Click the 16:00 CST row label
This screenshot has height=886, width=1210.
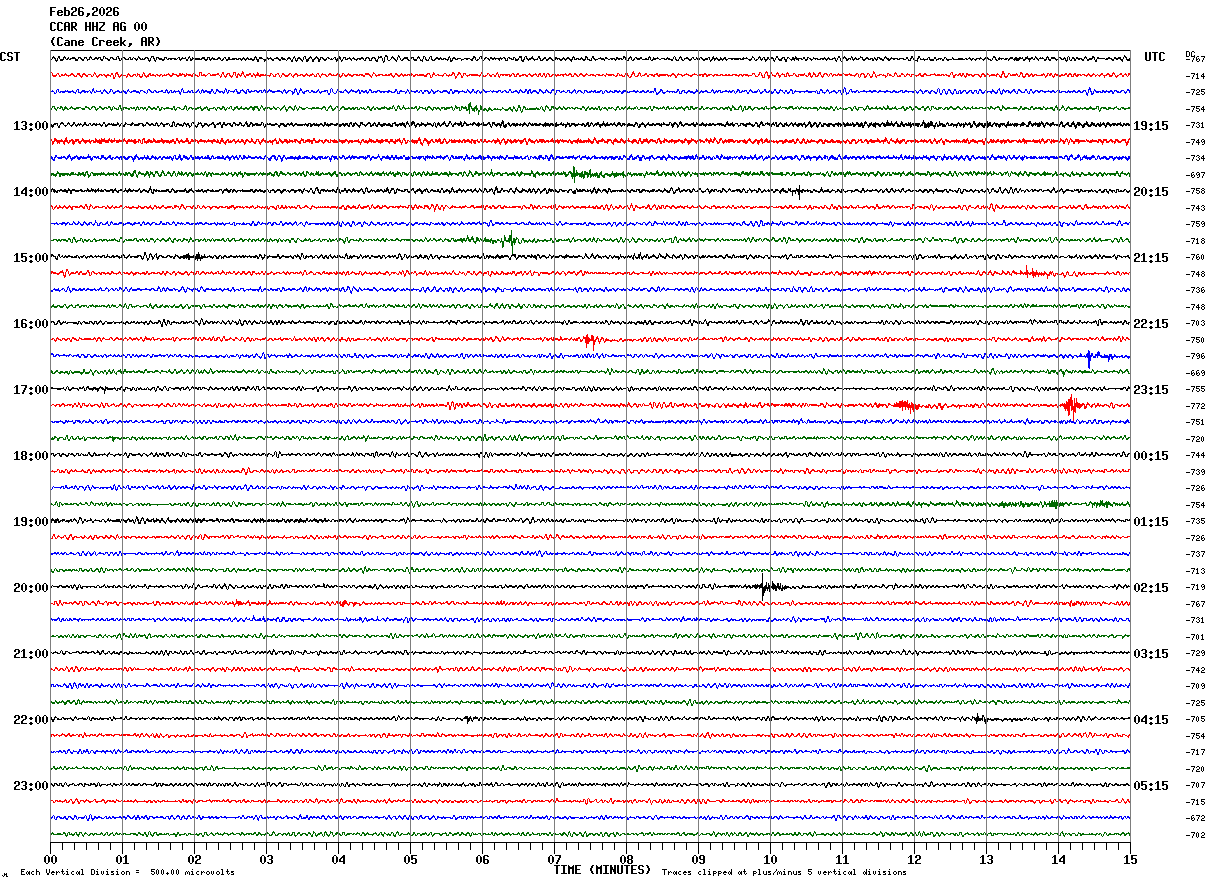click(x=30, y=323)
